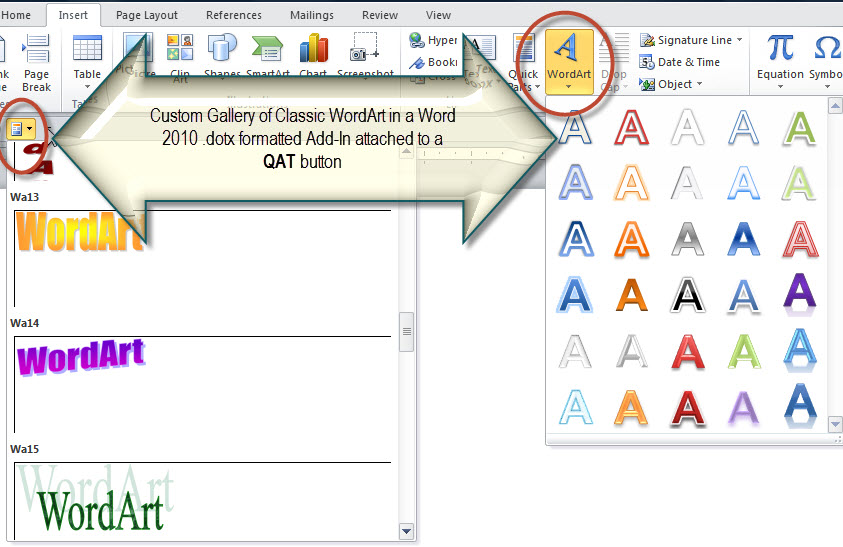This screenshot has height=547, width=843.
Task: Insert Date & Time
Action: 680,62
